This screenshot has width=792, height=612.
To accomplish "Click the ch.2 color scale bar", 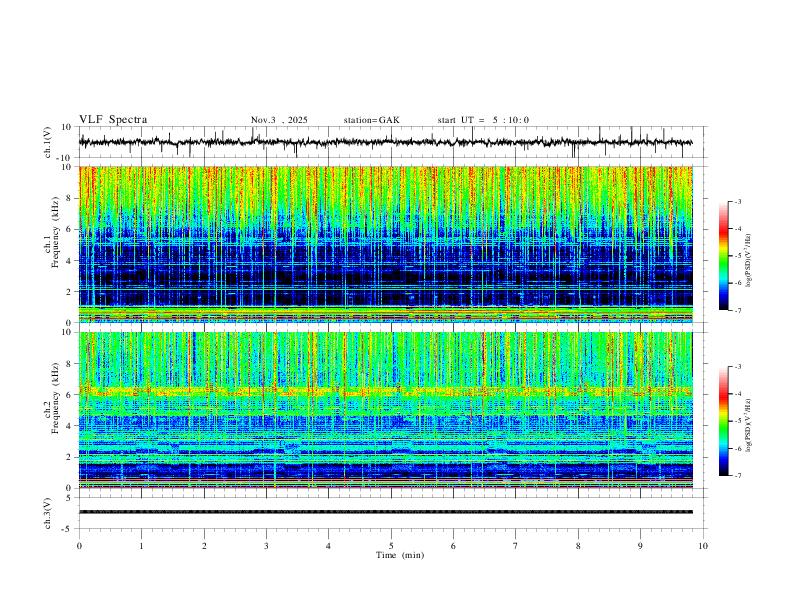I will (724, 421).
